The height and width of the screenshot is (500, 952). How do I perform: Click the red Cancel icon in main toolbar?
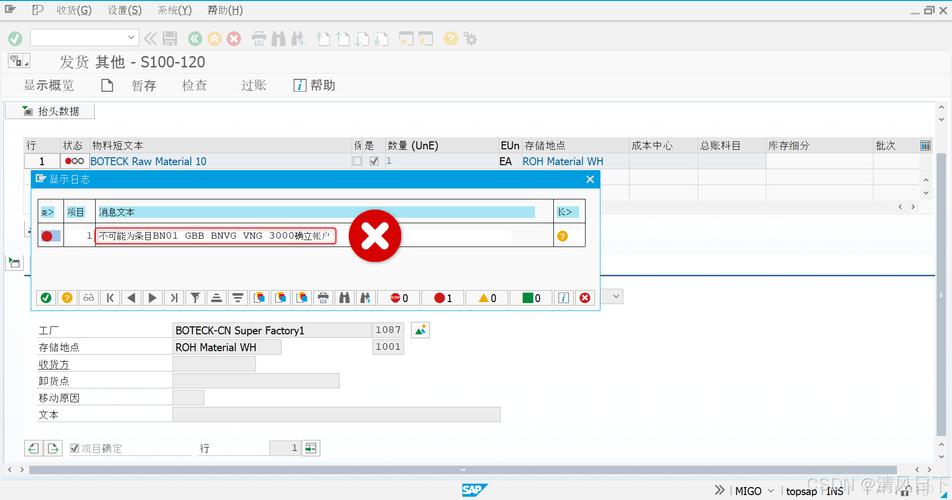[x=234, y=39]
